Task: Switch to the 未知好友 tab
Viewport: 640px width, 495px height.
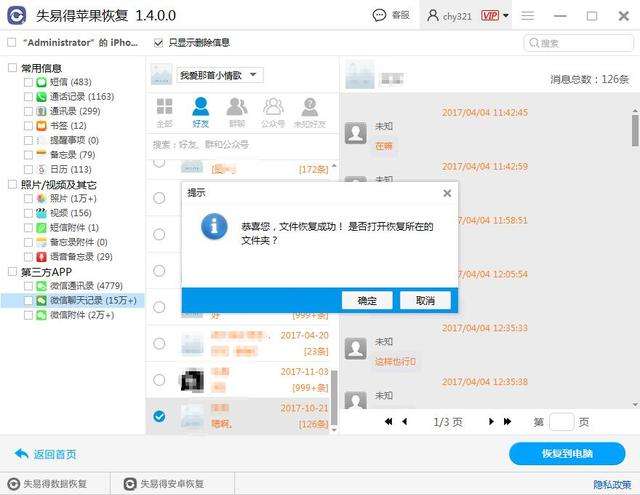Action: 309,112
